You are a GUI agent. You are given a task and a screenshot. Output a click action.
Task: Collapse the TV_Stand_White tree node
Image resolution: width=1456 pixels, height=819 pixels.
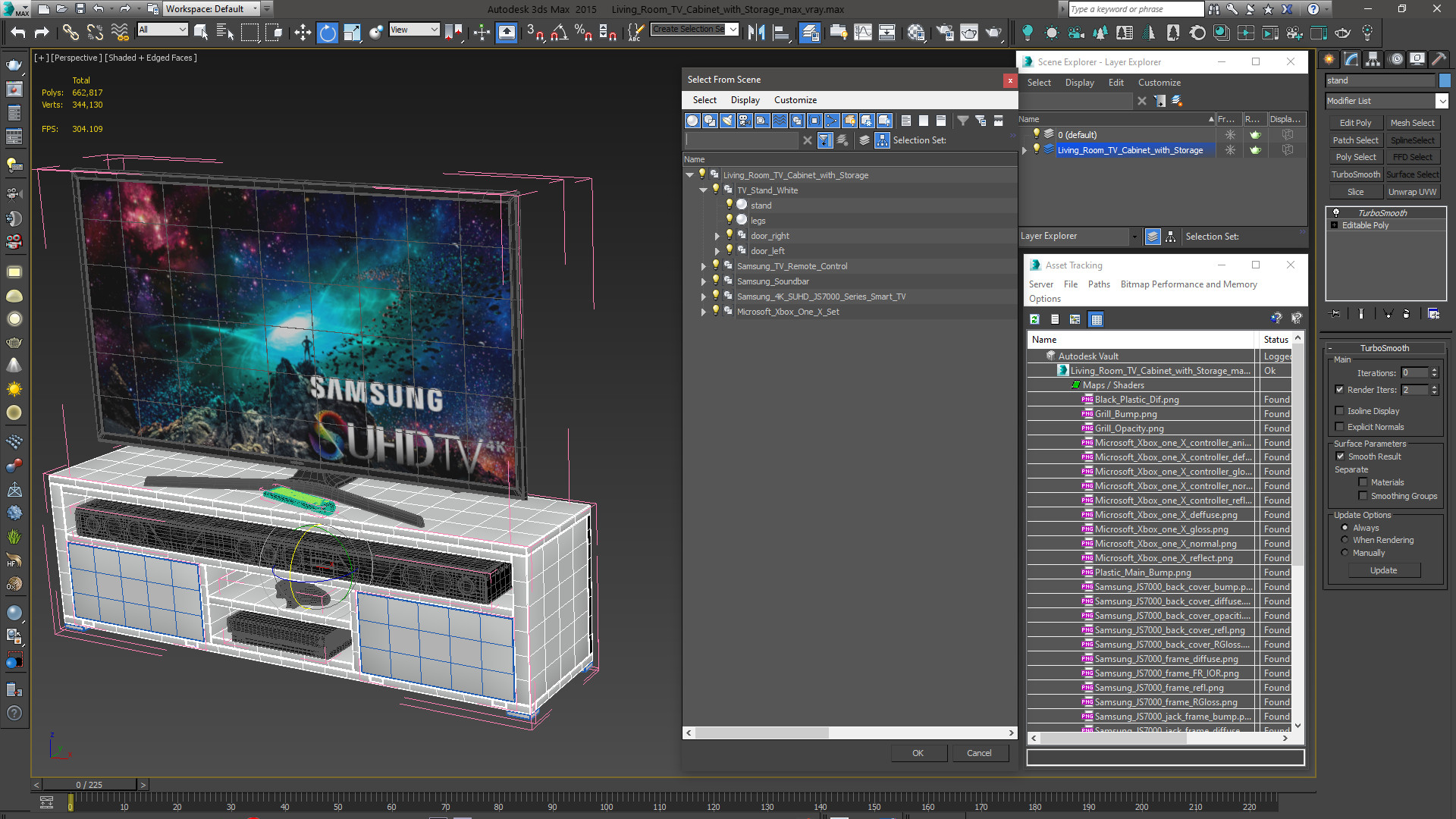[703, 190]
